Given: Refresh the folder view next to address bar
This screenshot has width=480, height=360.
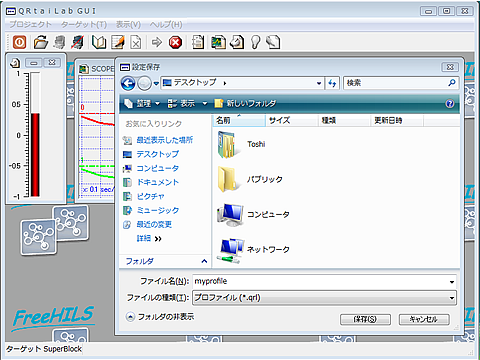Looking at the screenshot, I should click(332, 83).
